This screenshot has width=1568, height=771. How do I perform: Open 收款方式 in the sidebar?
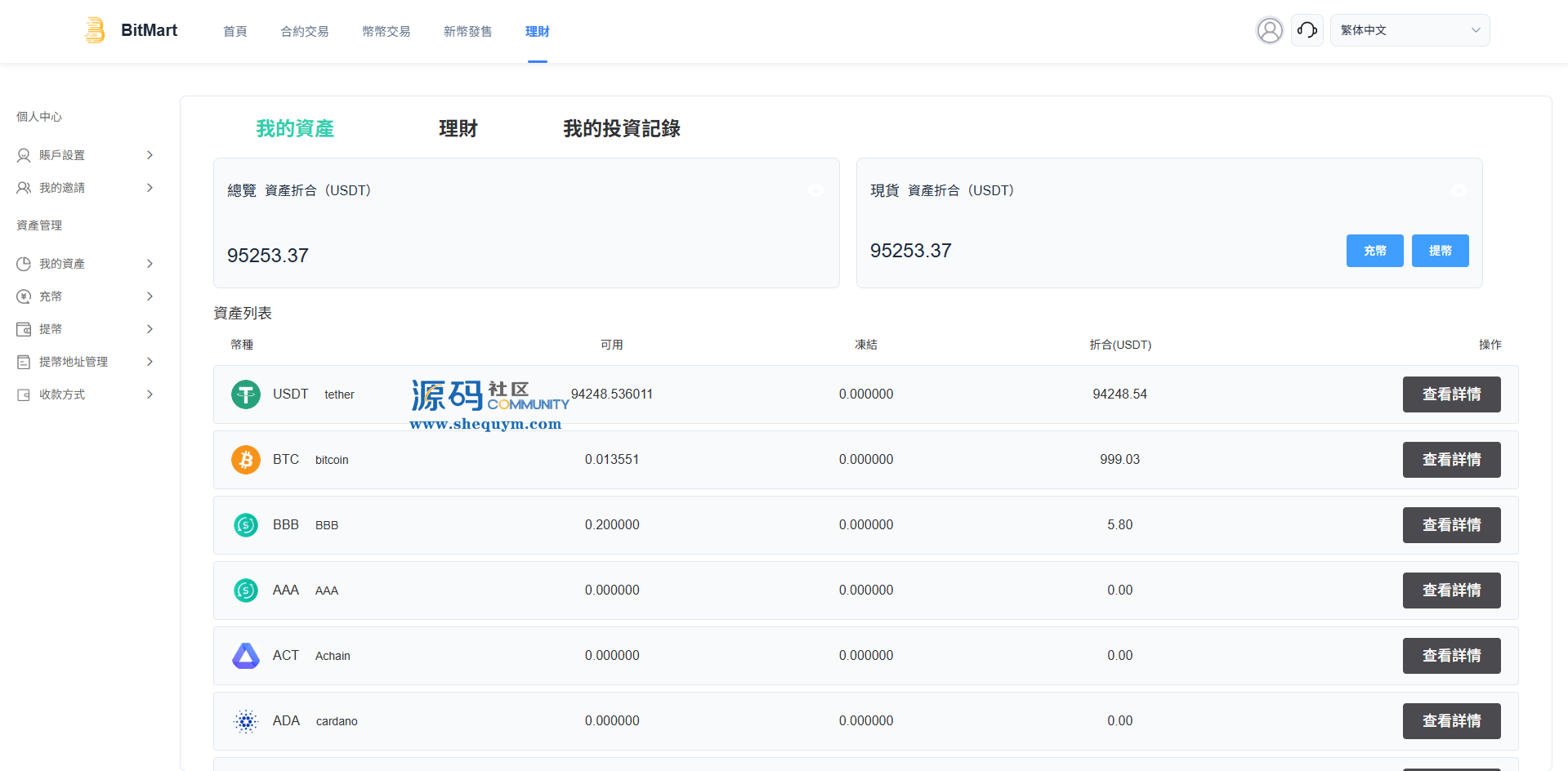85,394
